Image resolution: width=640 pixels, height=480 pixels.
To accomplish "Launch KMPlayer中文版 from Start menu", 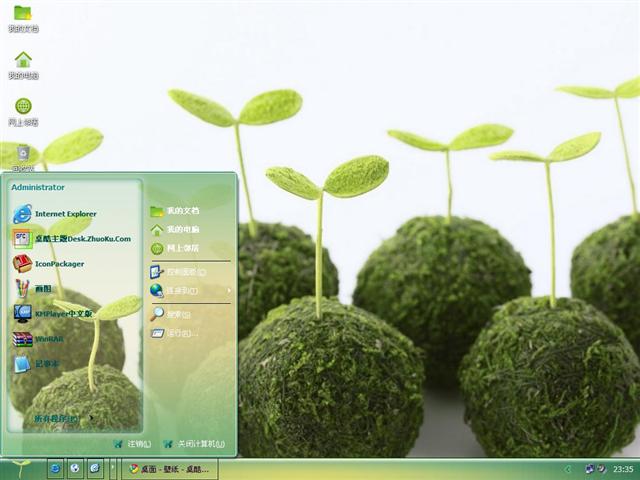I will click(x=53, y=314).
